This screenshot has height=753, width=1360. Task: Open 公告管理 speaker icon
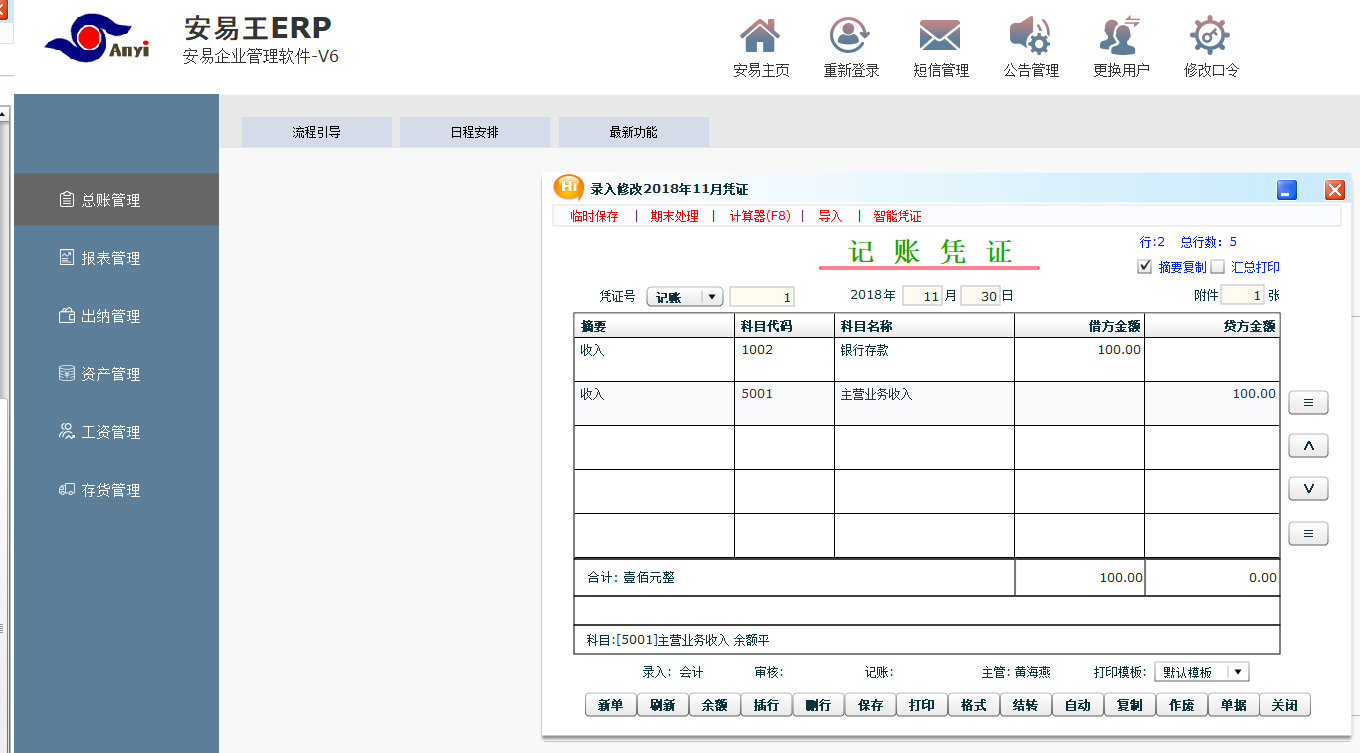1030,36
